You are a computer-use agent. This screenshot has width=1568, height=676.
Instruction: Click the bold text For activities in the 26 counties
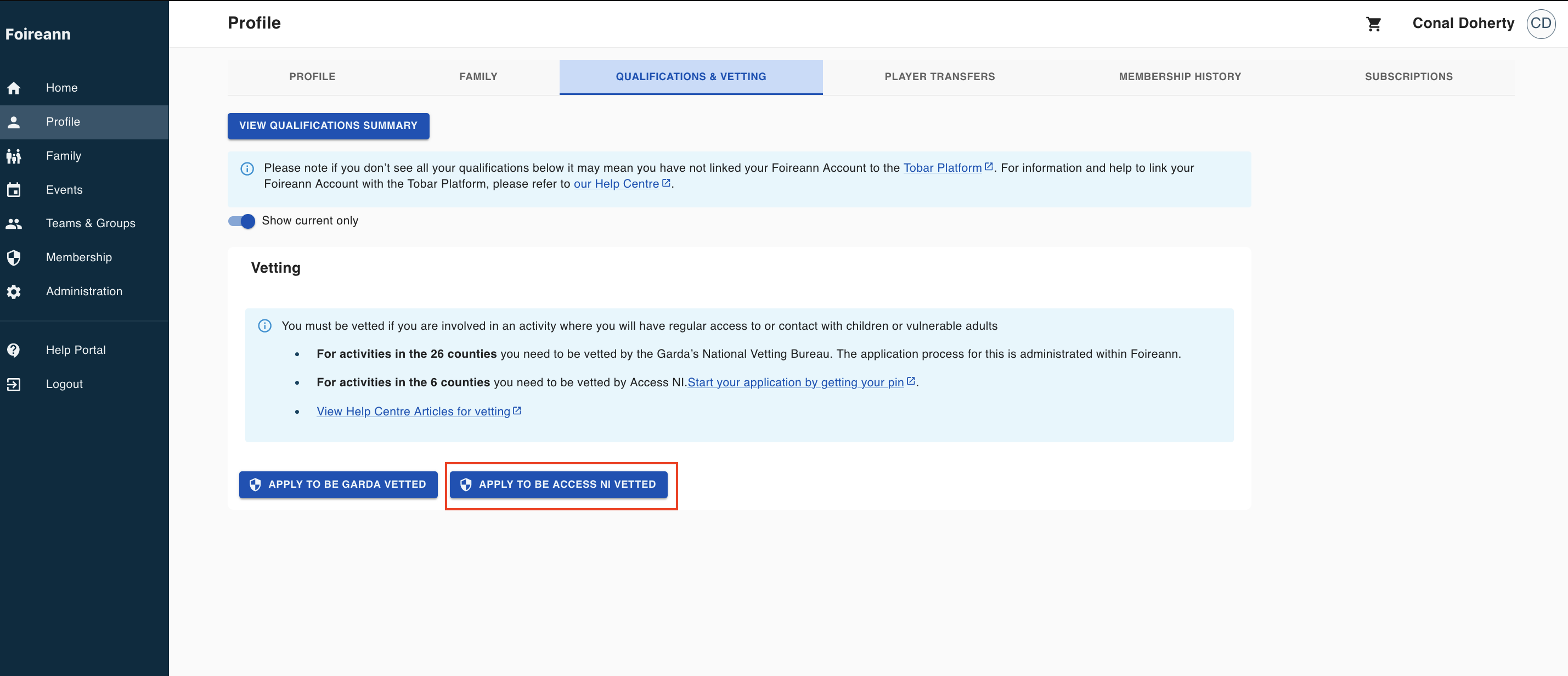(x=407, y=354)
